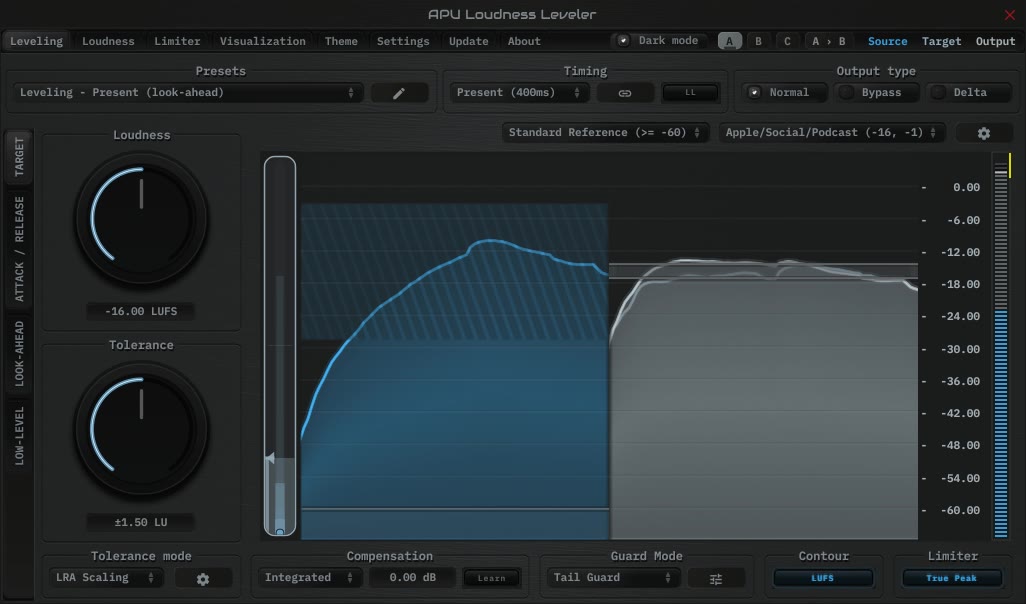This screenshot has width=1026, height=604.
Task: Click the ±1.50 LU value field
Action: pos(141,522)
